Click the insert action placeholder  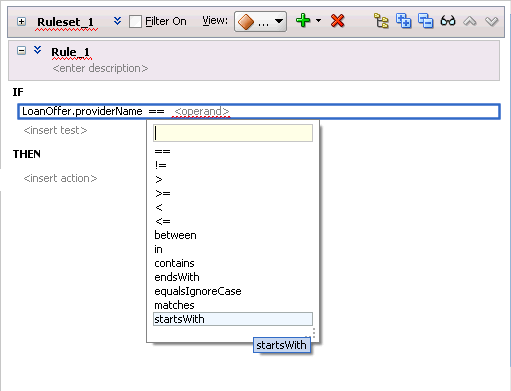(60, 178)
